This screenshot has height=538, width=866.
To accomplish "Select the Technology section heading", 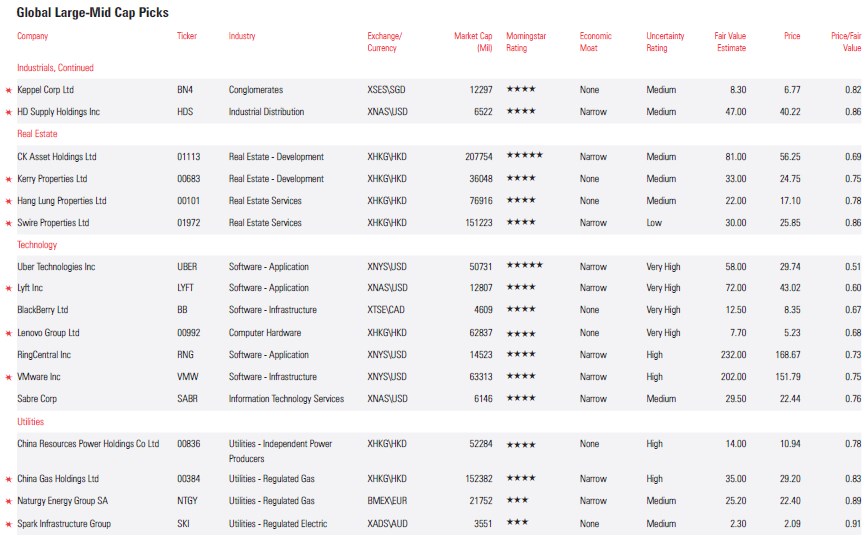I will tap(37, 245).
